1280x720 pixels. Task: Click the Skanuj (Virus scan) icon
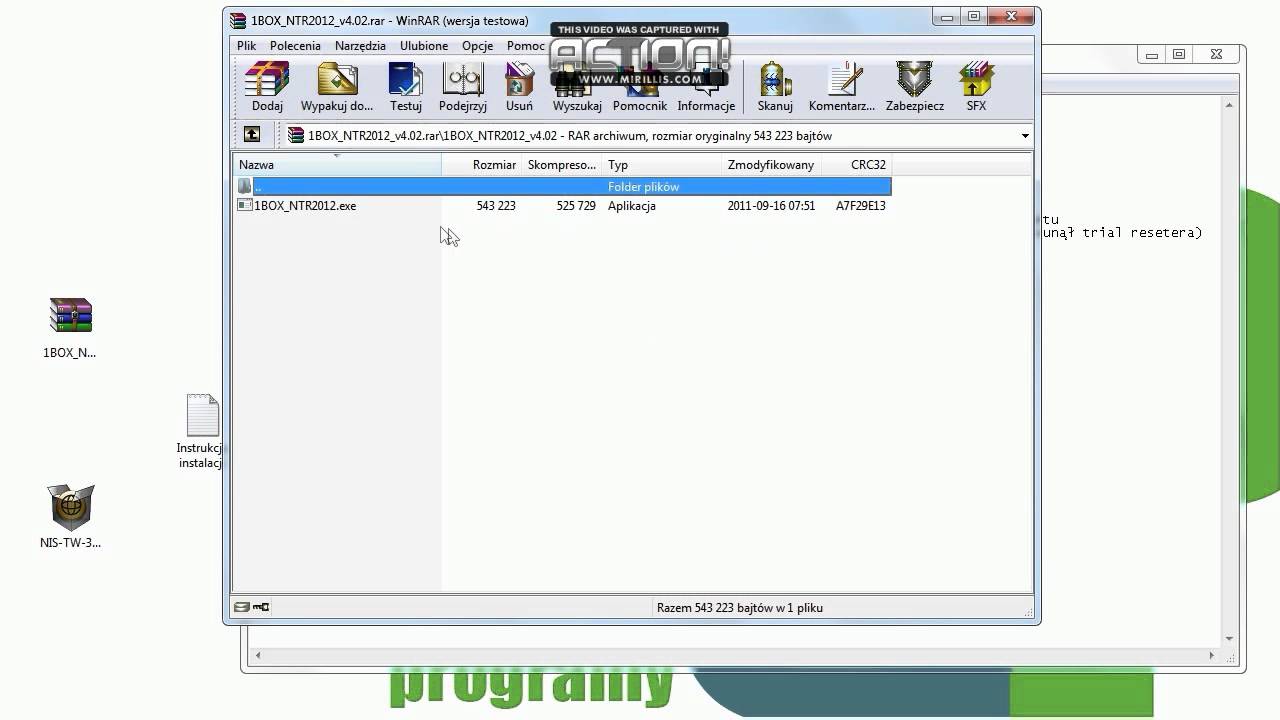775,87
